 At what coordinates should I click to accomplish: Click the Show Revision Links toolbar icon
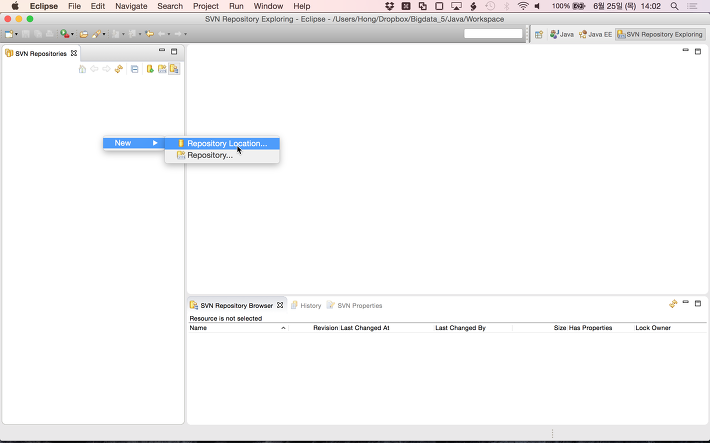[162, 69]
